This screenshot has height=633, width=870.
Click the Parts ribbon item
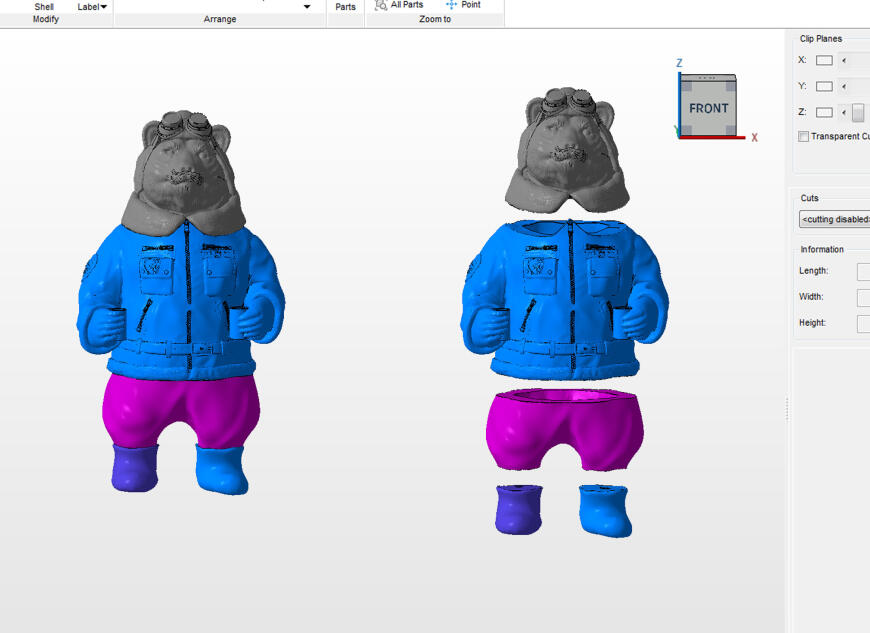pyautogui.click(x=345, y=7)
